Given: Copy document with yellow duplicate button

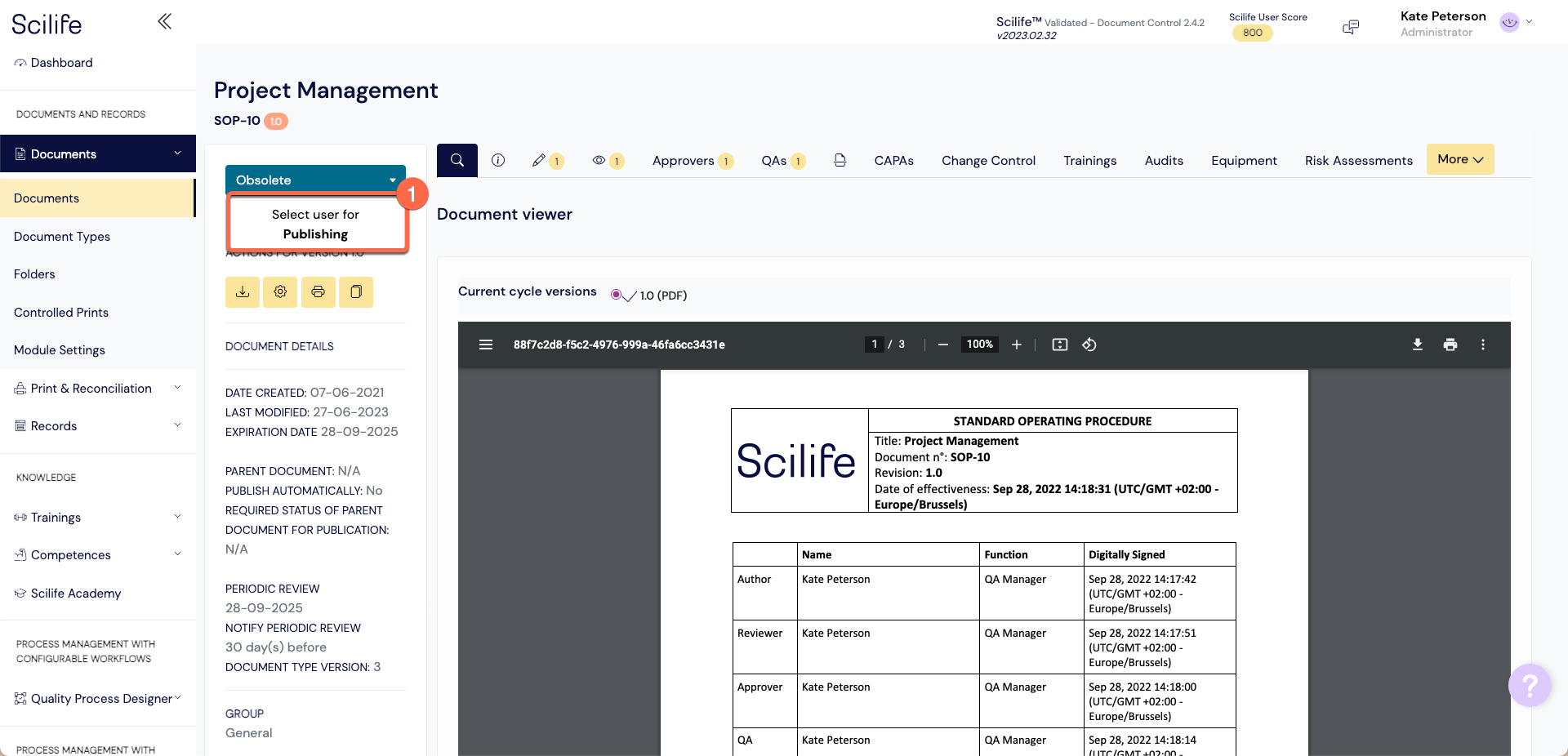Looking at the screenshot, I should coord(356,291).
